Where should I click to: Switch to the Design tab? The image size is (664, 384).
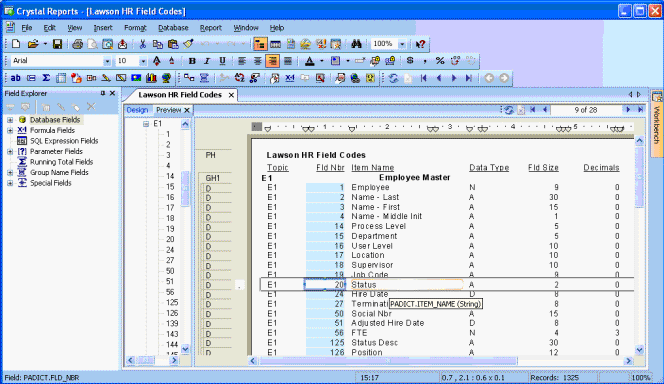point(137,110)
